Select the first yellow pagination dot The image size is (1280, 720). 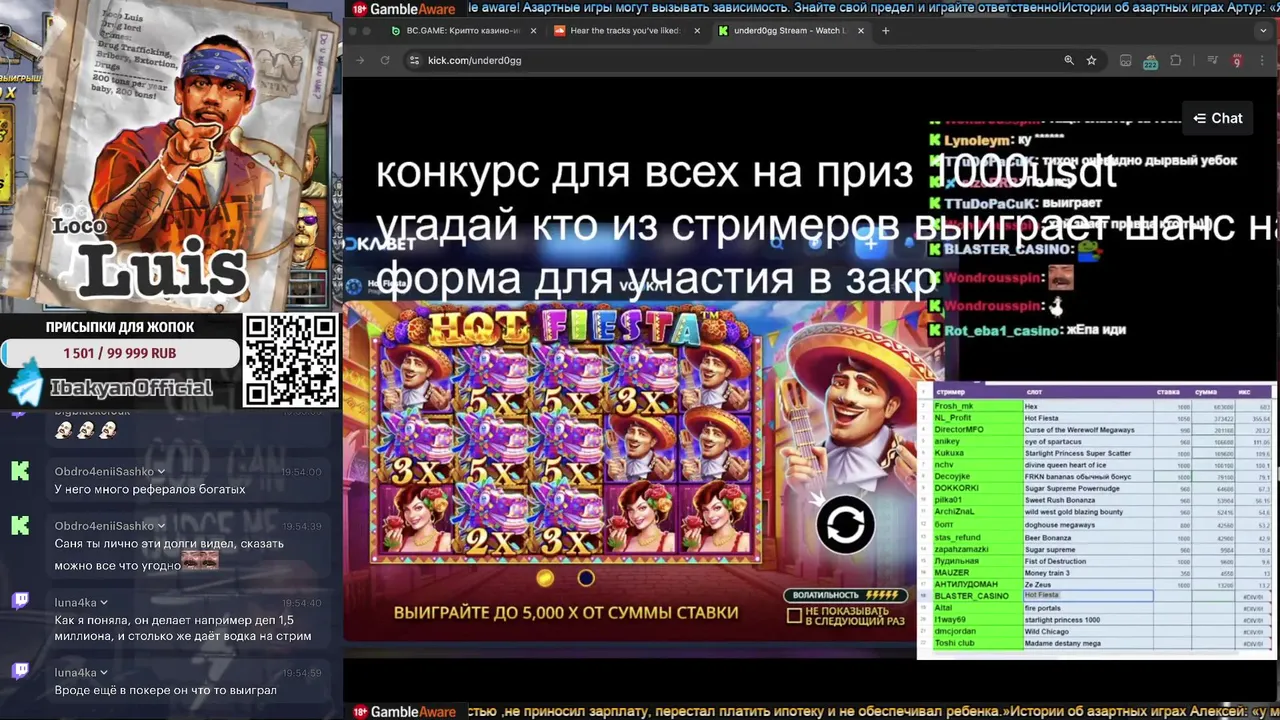(x=545, y=578)
